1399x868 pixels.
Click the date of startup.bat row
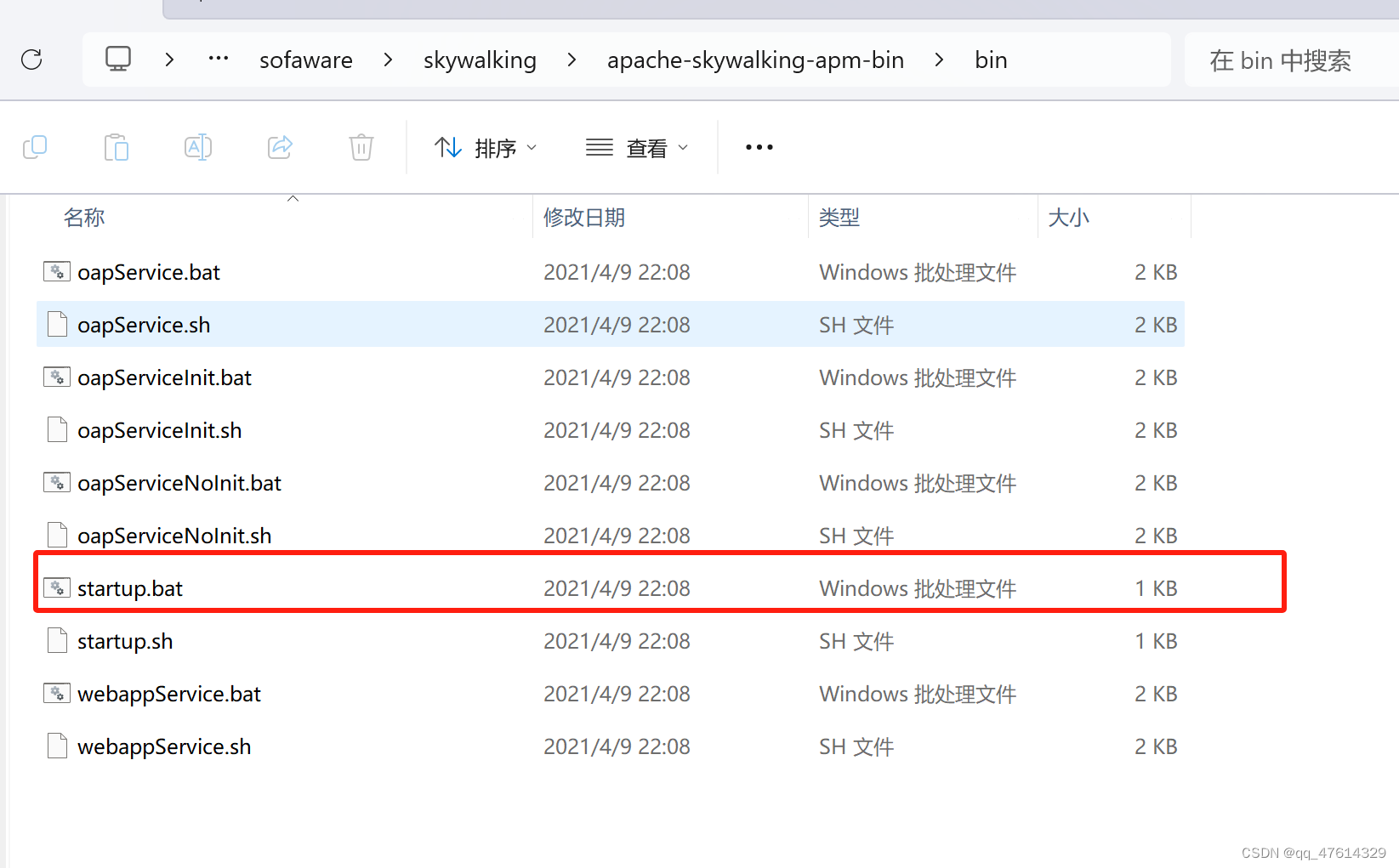click(617, 588)
